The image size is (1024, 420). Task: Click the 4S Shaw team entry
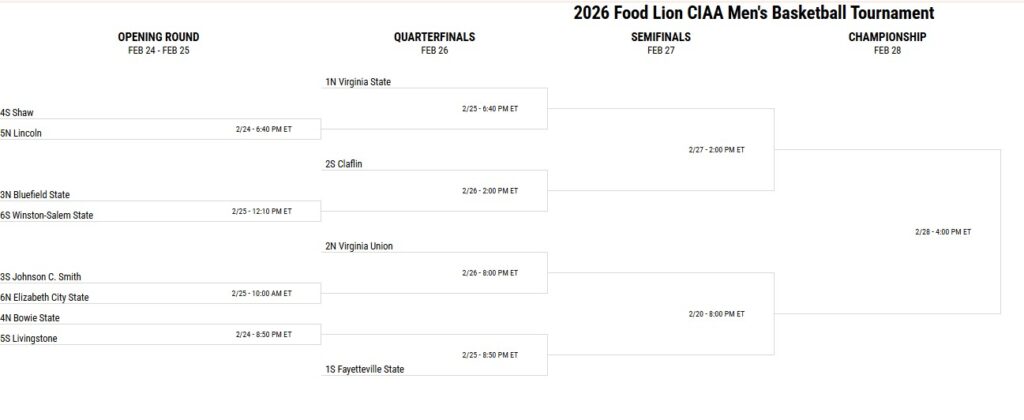[x=18, y=113]
